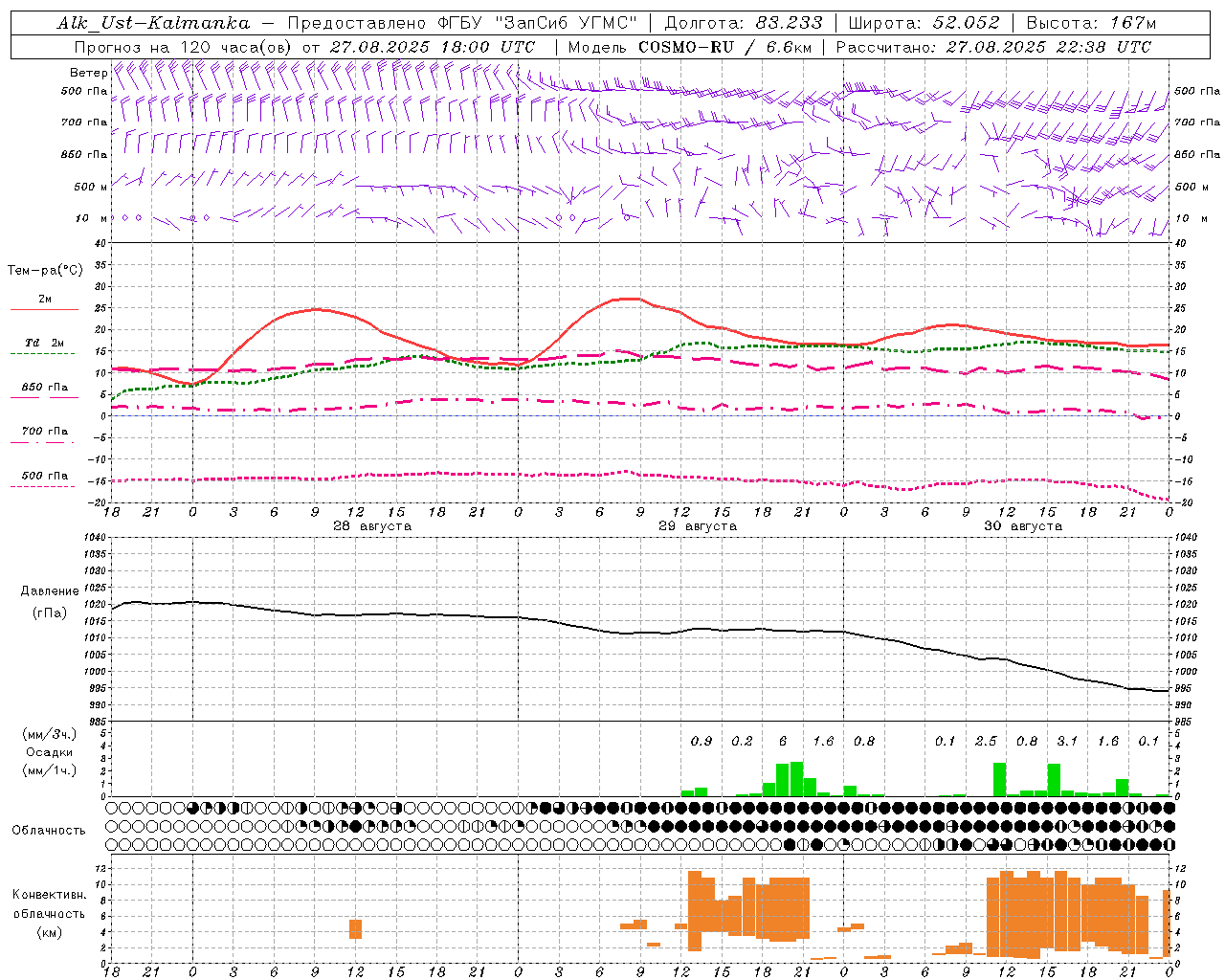Click the Осадки precipitation label

pyautogui.click(x=49, y=752)
